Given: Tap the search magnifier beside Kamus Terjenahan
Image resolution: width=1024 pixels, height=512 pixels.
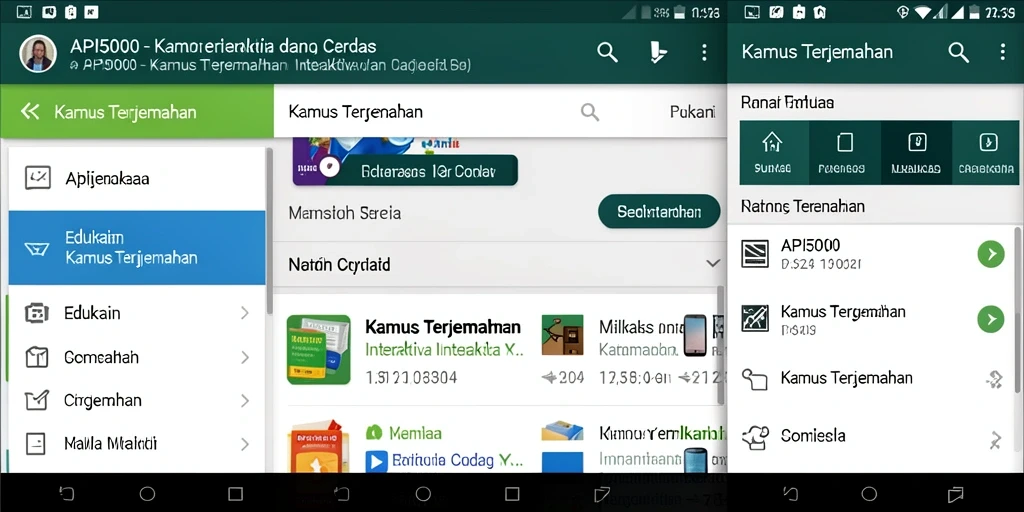Looking at the screenshot, I should click(590, 112).
